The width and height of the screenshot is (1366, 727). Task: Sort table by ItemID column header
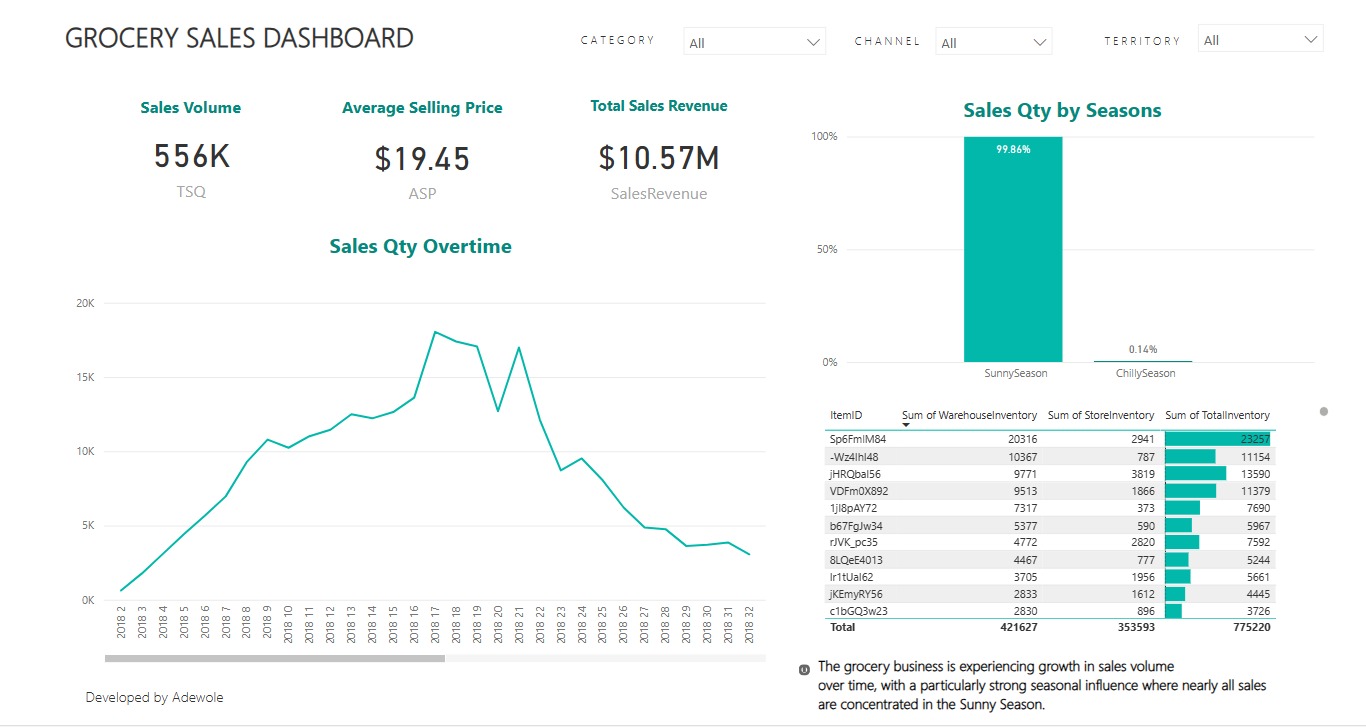click(846, 415)
